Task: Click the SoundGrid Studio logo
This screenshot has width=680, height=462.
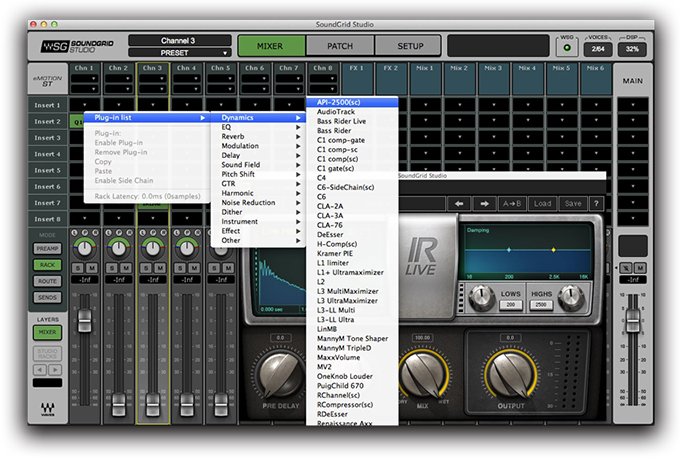Action: point(77,46)
